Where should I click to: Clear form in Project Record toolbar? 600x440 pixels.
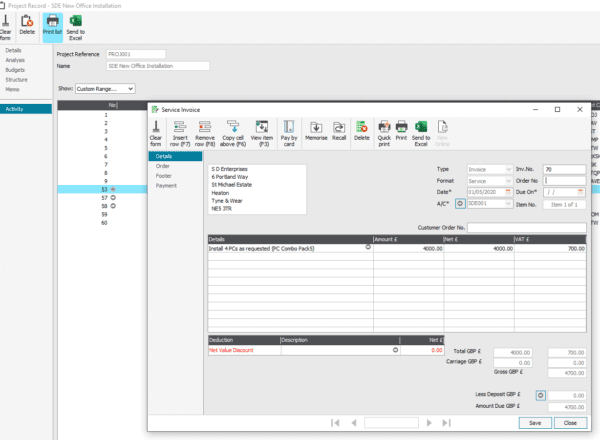[x=5, y=28]
